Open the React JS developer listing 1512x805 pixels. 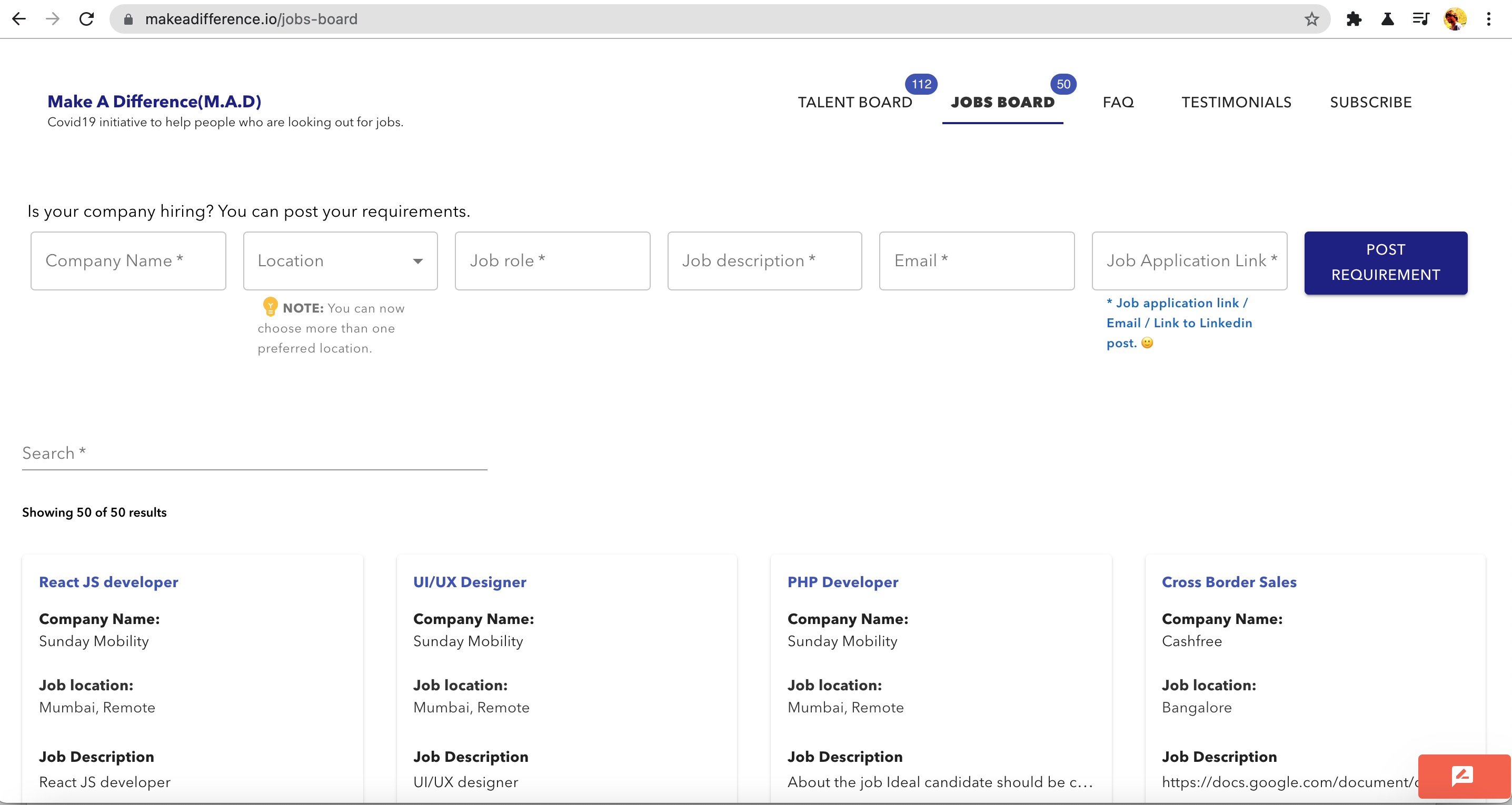(x=108, y=581)
